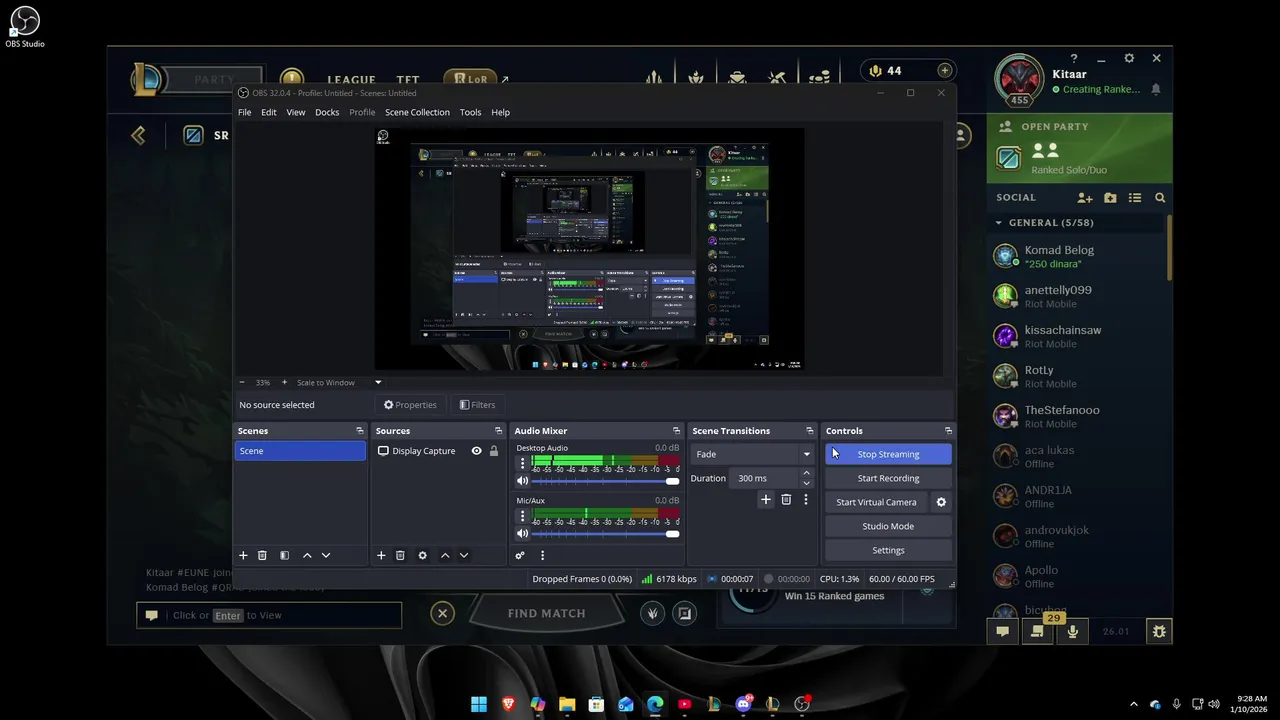Zoom out preview with minus icon
This screenshot has height=720, width=1280.
click(x=242, y=382)
